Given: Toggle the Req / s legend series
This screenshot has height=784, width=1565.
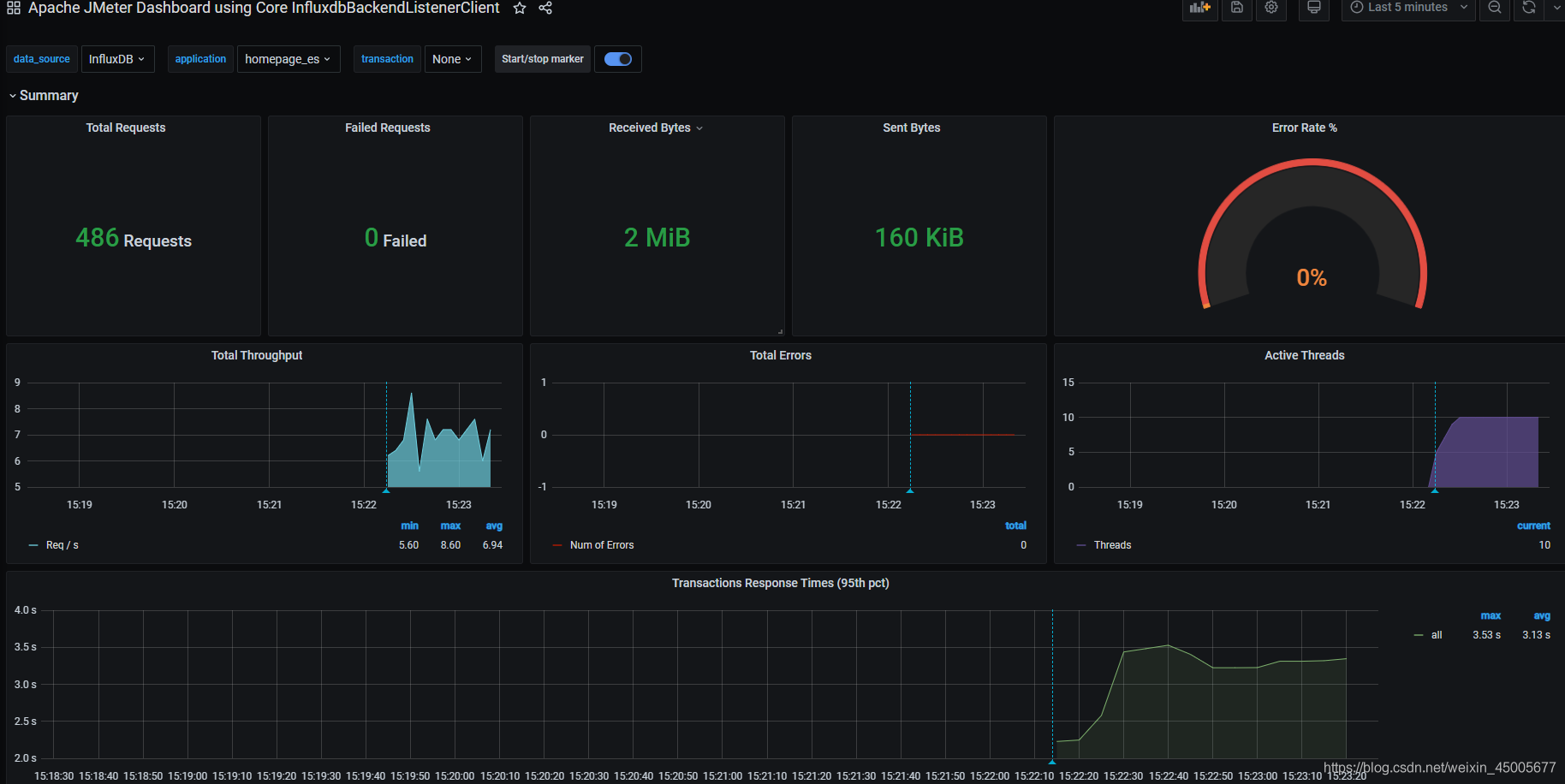Looking at the screenshot, I should 62,545.
